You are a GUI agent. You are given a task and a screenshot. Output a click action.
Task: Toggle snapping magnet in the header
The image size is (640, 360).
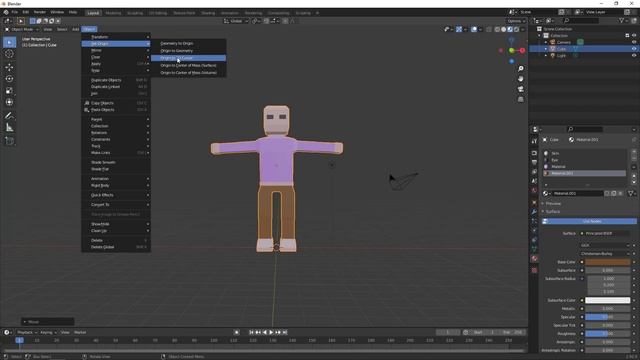pos(266,21)
